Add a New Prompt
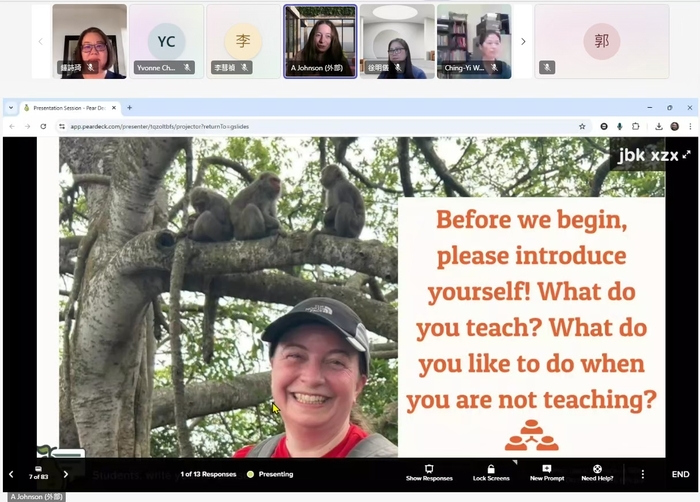The height and width of the screenshot is (502, 700). pyautogui.click(x=547, y=473)
